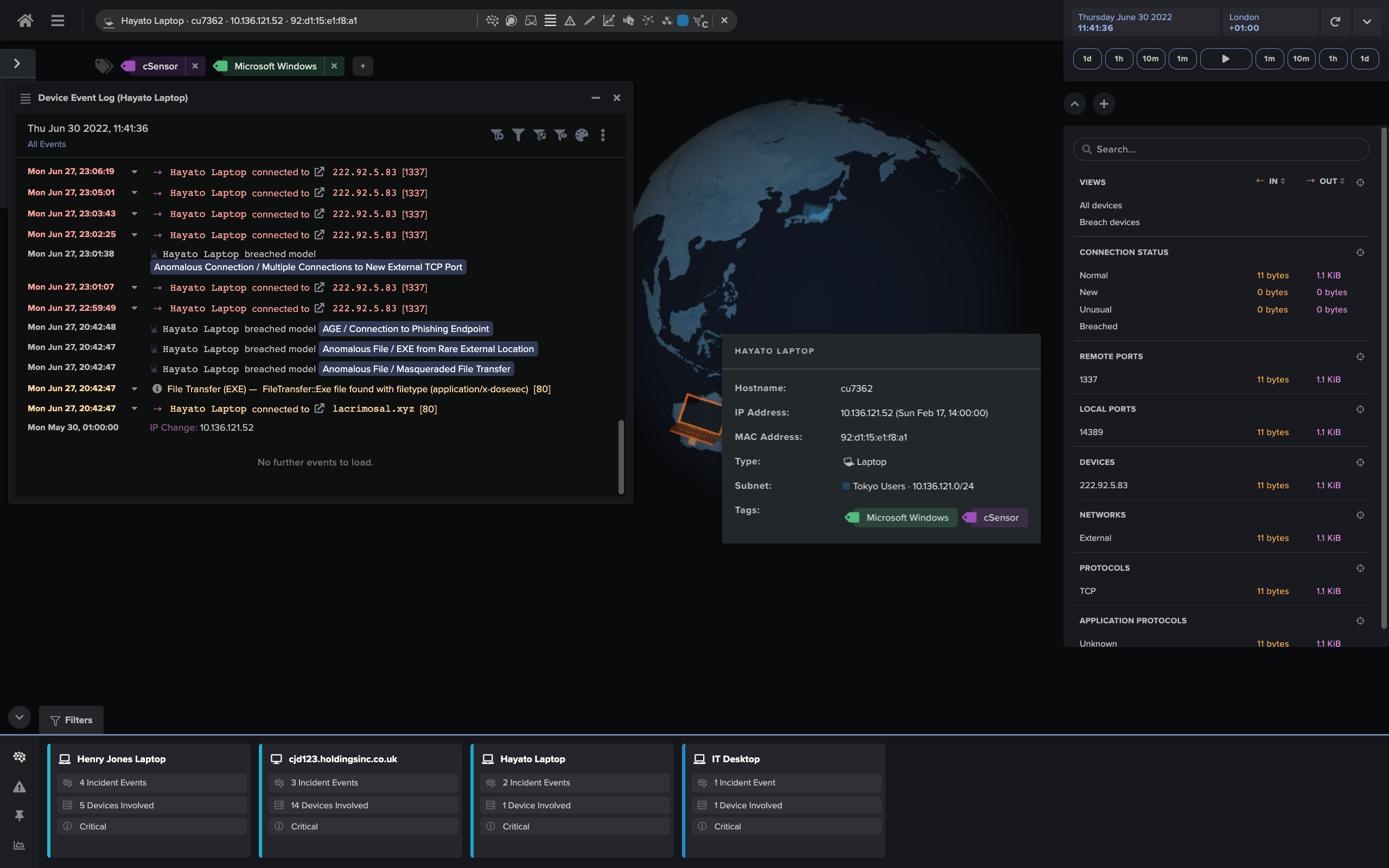Open the time range dropdown in the top-right corner

coord(1367,21)
